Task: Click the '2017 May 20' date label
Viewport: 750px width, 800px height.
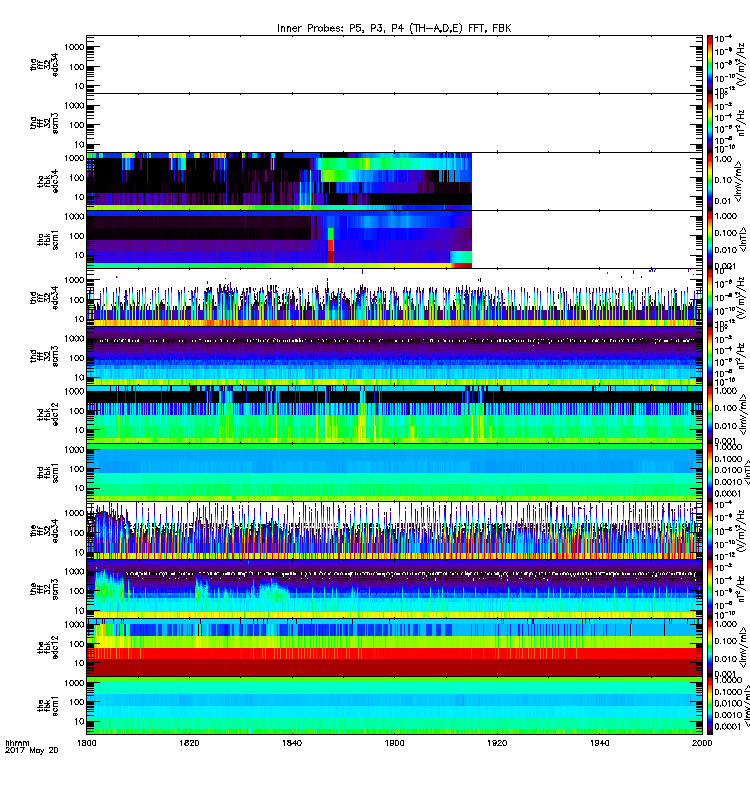Action: tap(32, 750)
